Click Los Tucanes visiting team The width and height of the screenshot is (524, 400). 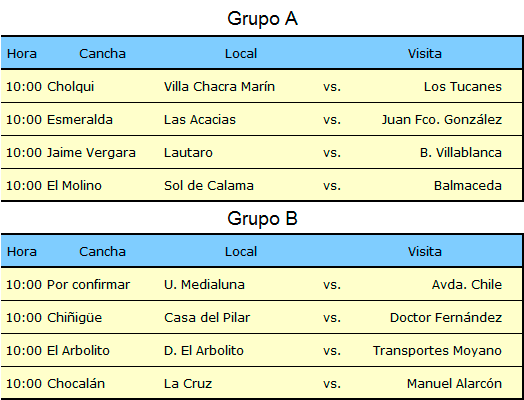coord(463,87)
